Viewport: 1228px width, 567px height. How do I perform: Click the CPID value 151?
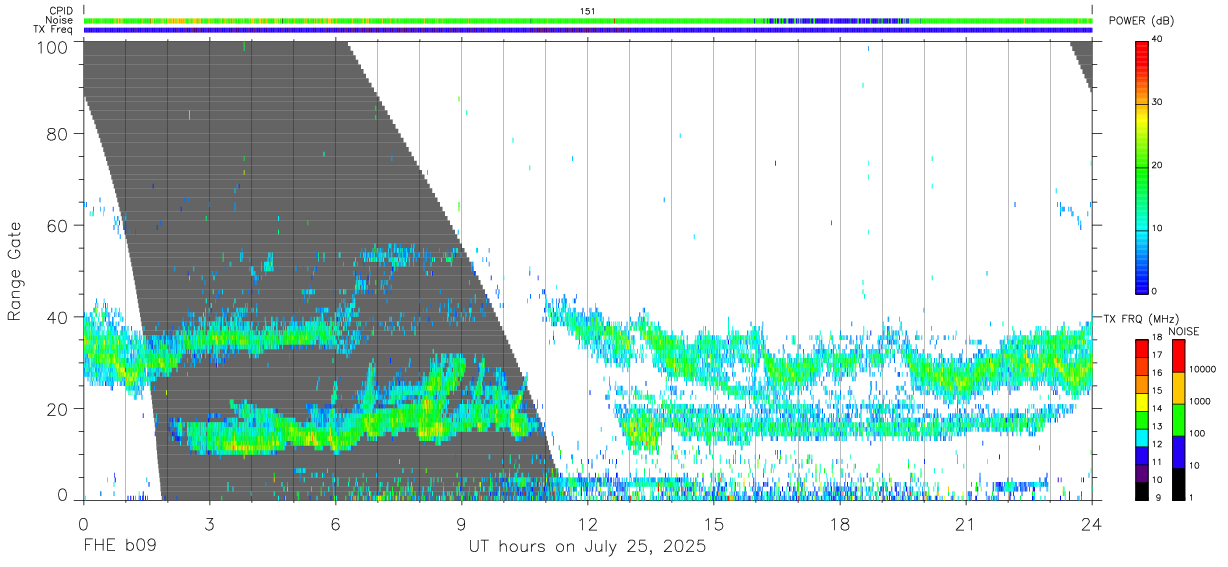pos(588,10)
